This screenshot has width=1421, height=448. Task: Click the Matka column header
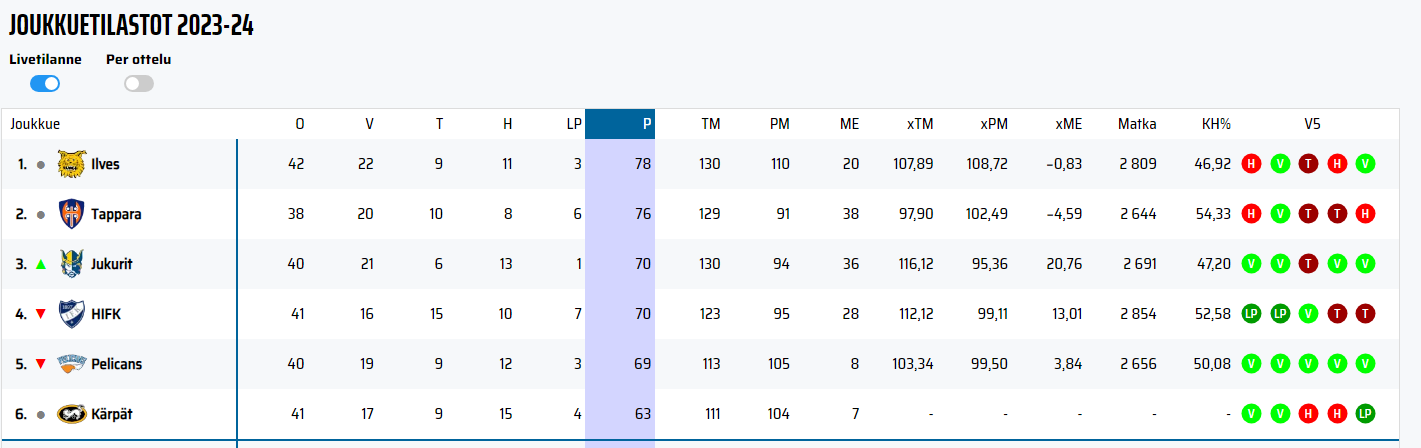[x=1137, y=124]
